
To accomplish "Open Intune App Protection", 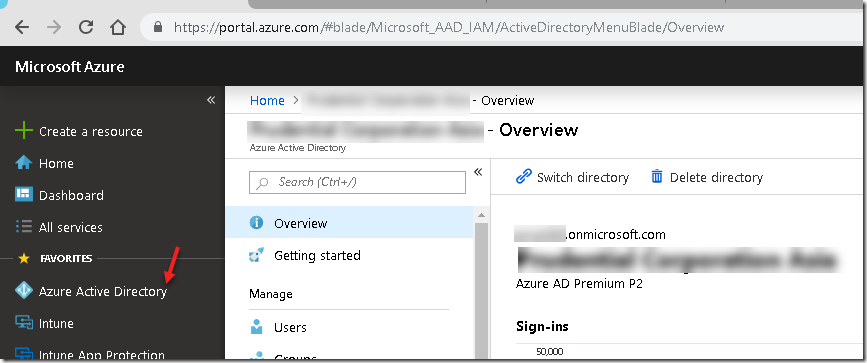I will [102, 355].
